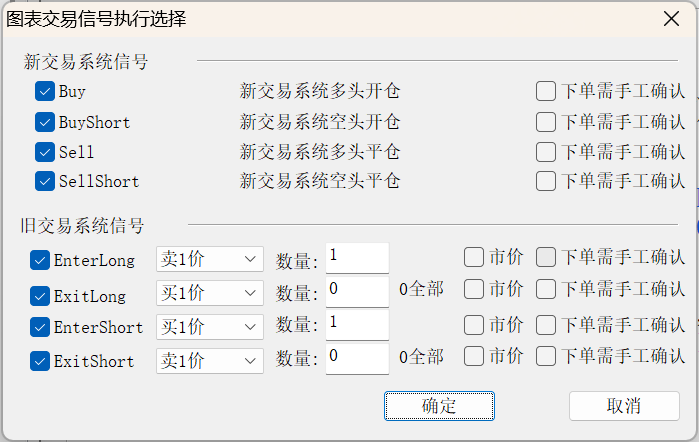Screen dimensions: 699x442
Task: Open the EnterShort price type dropdown
Action: click(210, 327)
